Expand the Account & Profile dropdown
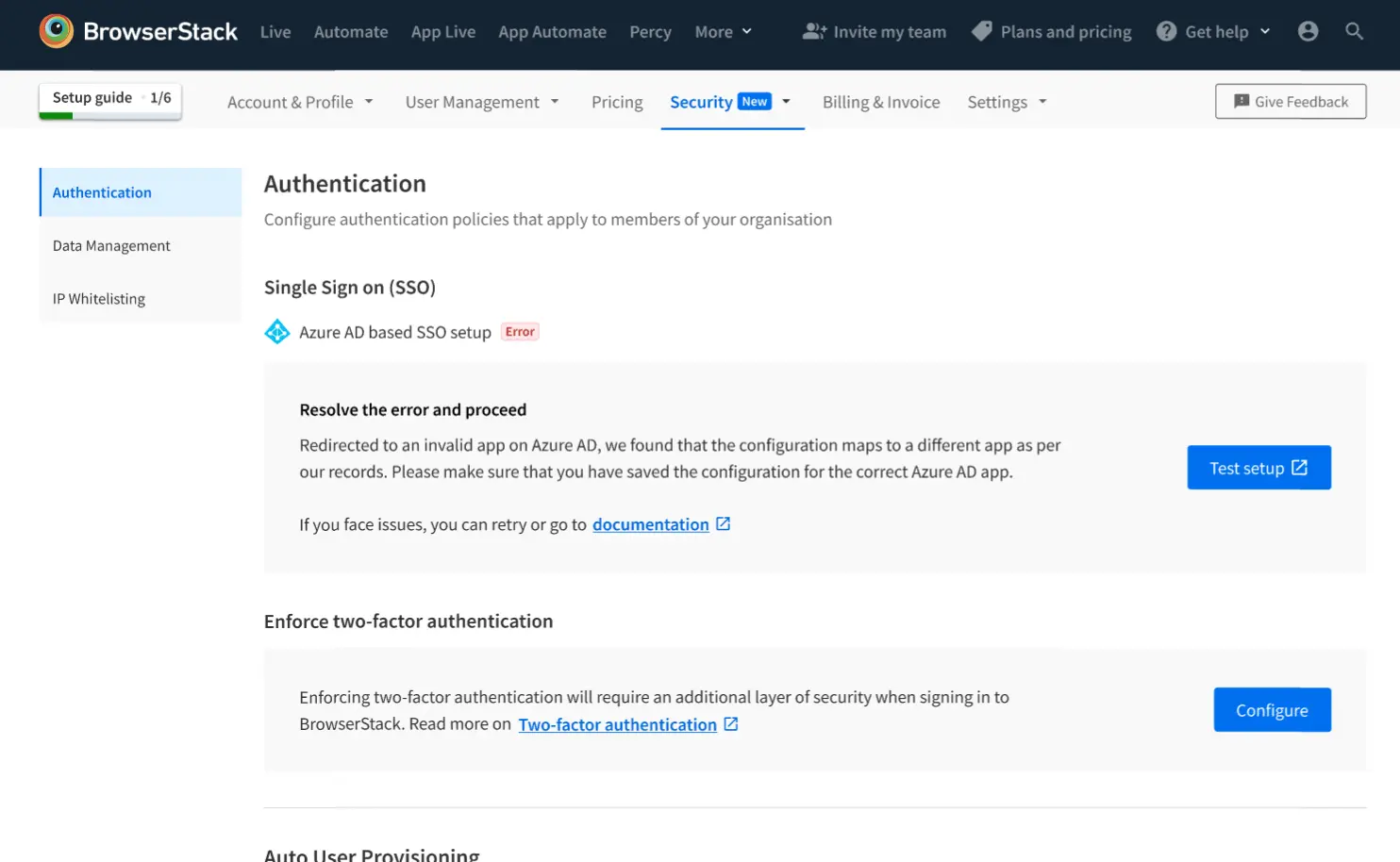 [300, 102]
